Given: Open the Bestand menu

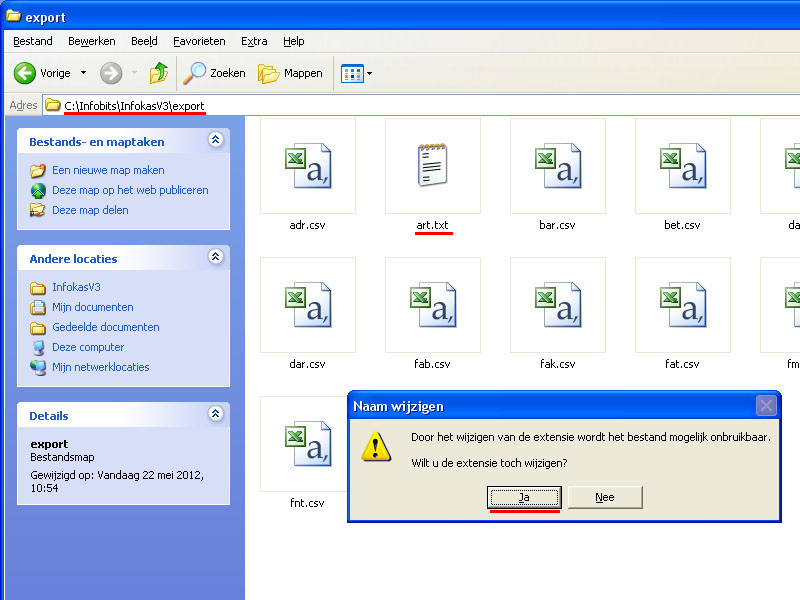Looking at the screenshot, I should (x=33, y=41).
